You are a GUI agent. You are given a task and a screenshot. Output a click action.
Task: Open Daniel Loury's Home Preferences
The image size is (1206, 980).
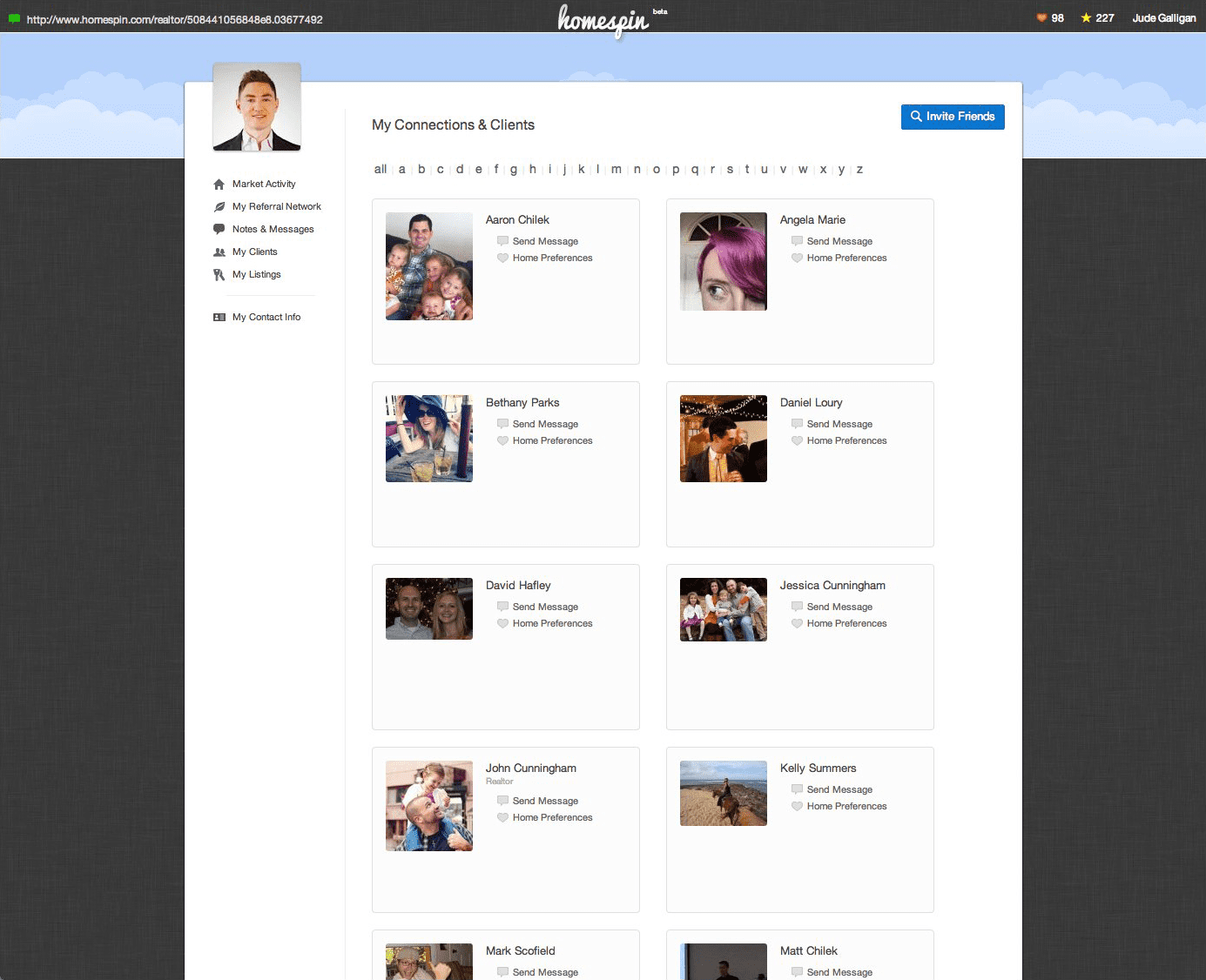click(846, 441)
